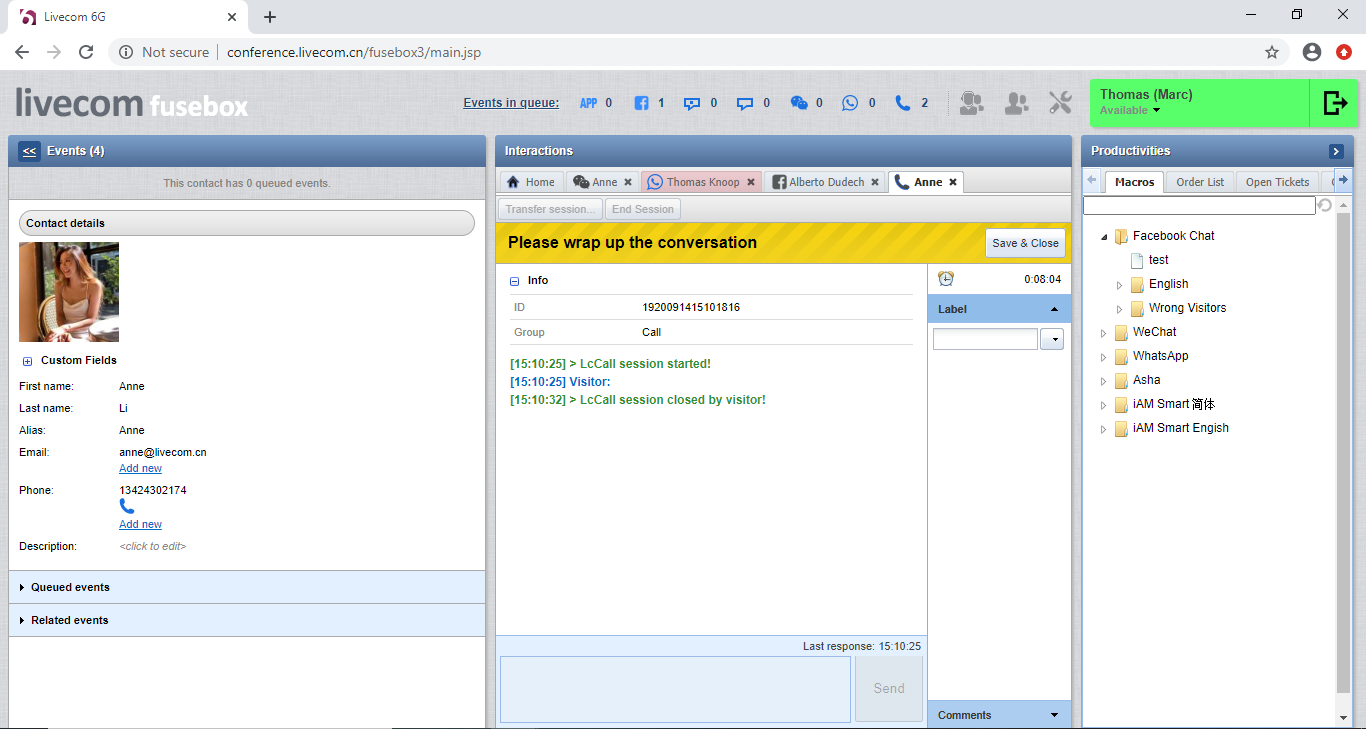This screenshot has width=1366, height=729.
Task: Open the Available status dropdown
Action: [x=1156, y=111]
